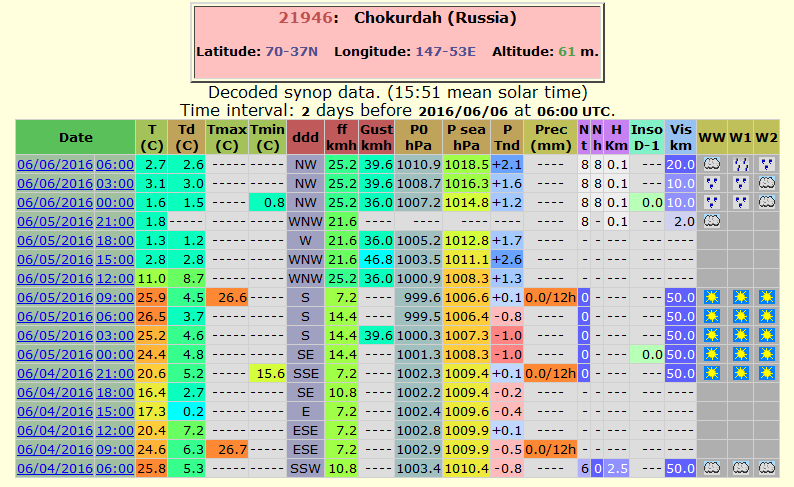Open the 18:00 time link on 06/04/2016
This screenshot has height=487, width=794.
pyautogui.click(x=115, y=392)
